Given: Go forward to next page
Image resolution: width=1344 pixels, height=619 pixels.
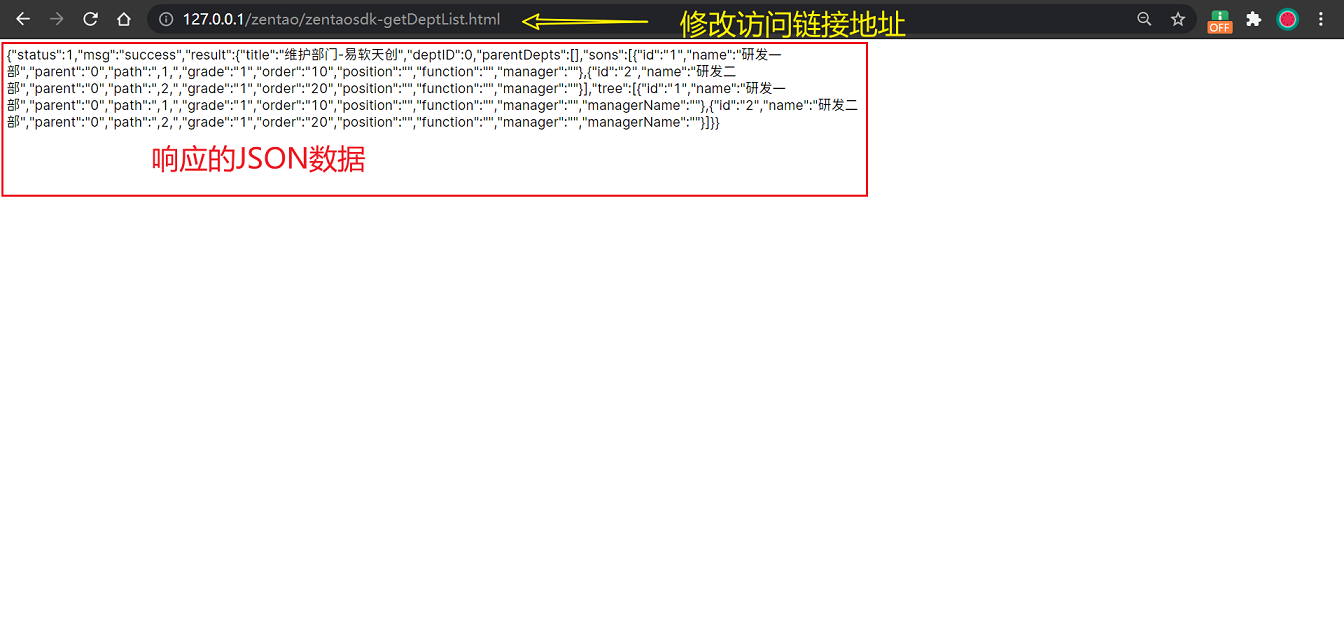Looking at the screenshot, I should click(57, 19).
